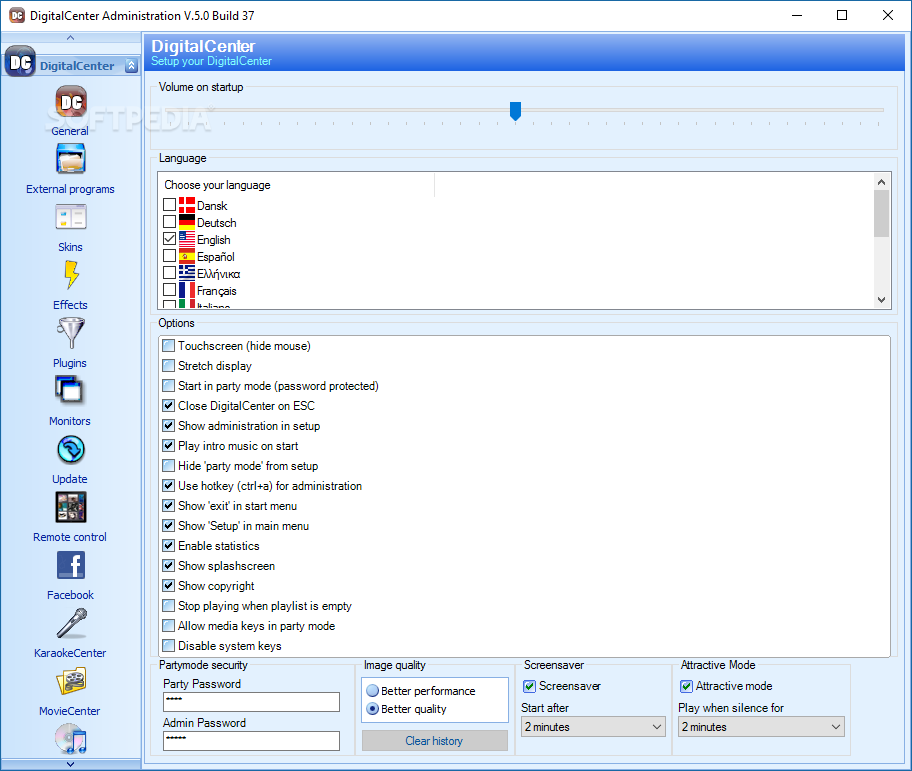This screenshot has height=771, width=912.
Task: Click the Volume on startup slider thumb
Action: click(515, 110)
